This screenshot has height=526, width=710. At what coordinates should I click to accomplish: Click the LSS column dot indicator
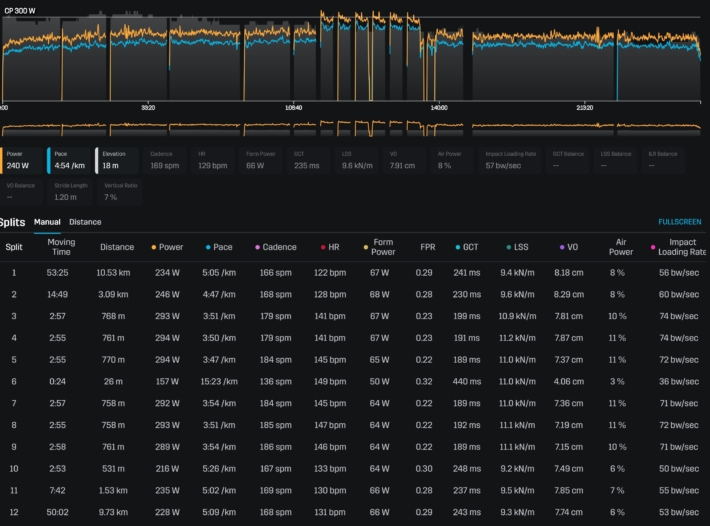click(x=510, y=247)
